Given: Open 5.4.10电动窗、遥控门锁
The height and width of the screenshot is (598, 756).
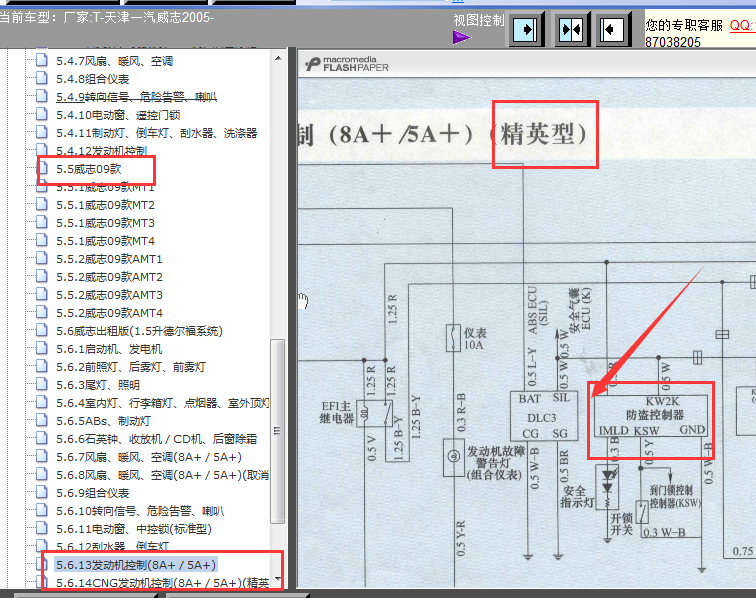Looking at the screenshot, I should tap(118, 115).
